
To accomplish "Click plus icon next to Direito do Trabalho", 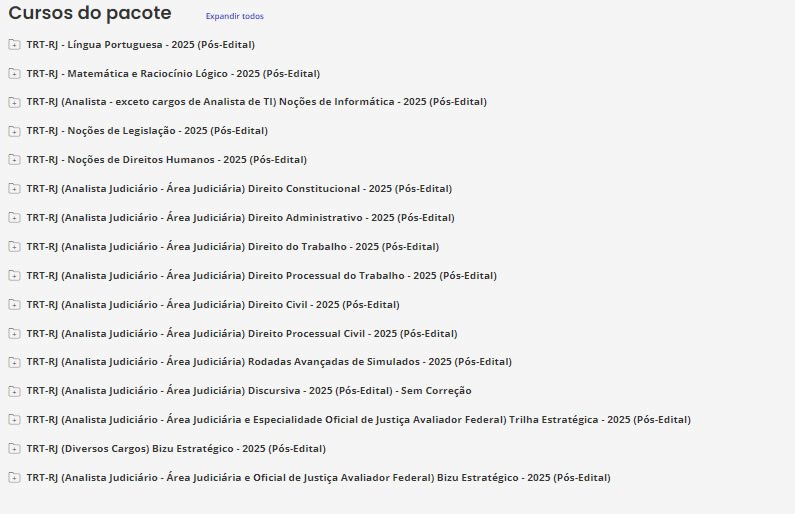I will [13, 247].
